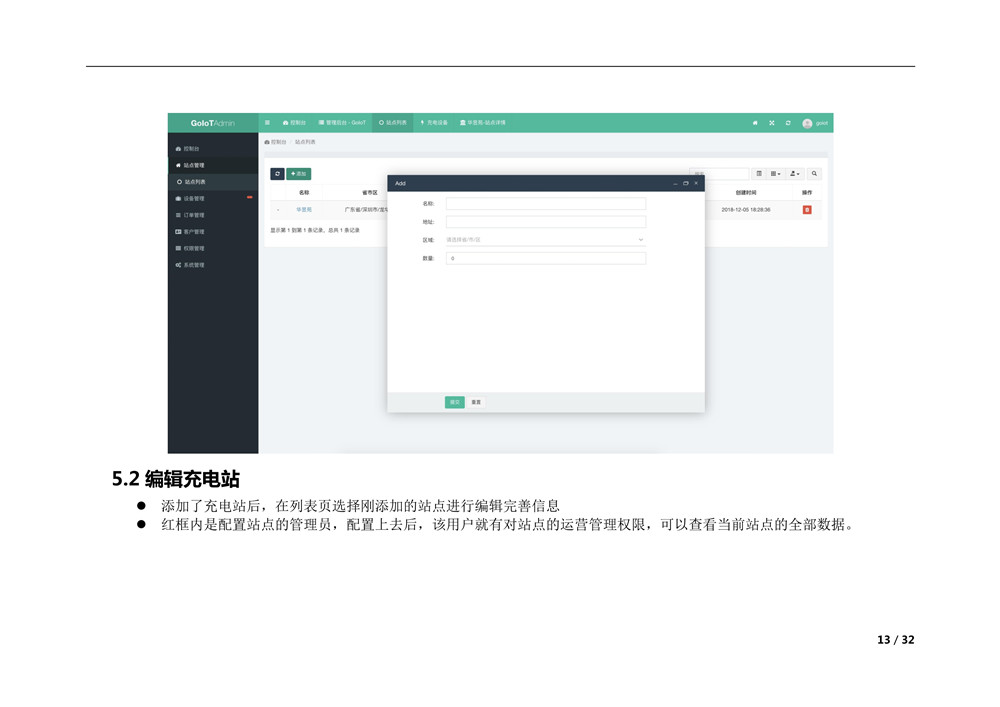Open 订单管理 in the sidebar

click(x=193, y=215)
